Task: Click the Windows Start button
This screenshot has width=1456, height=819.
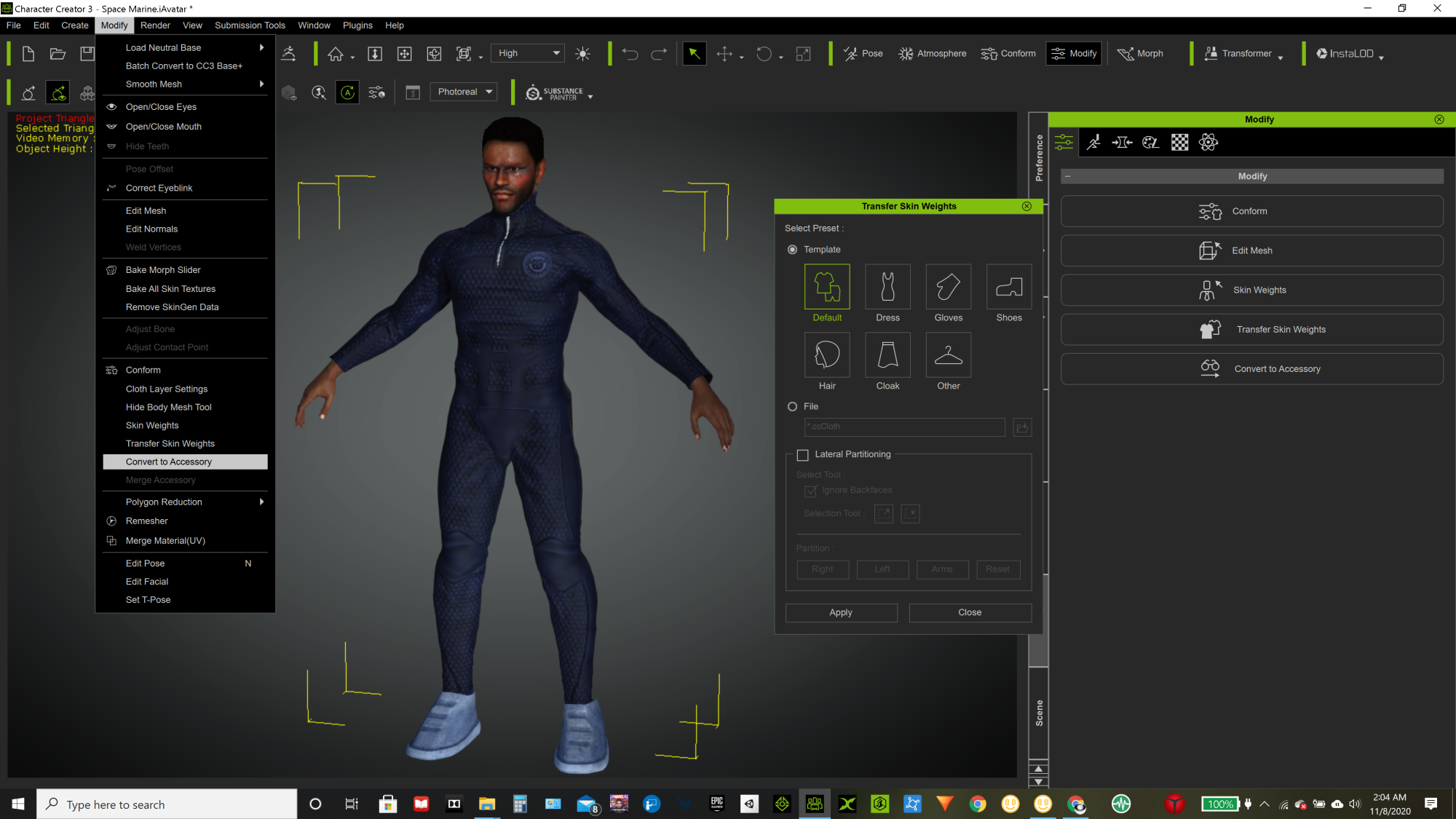Action: tap(18, 804)
